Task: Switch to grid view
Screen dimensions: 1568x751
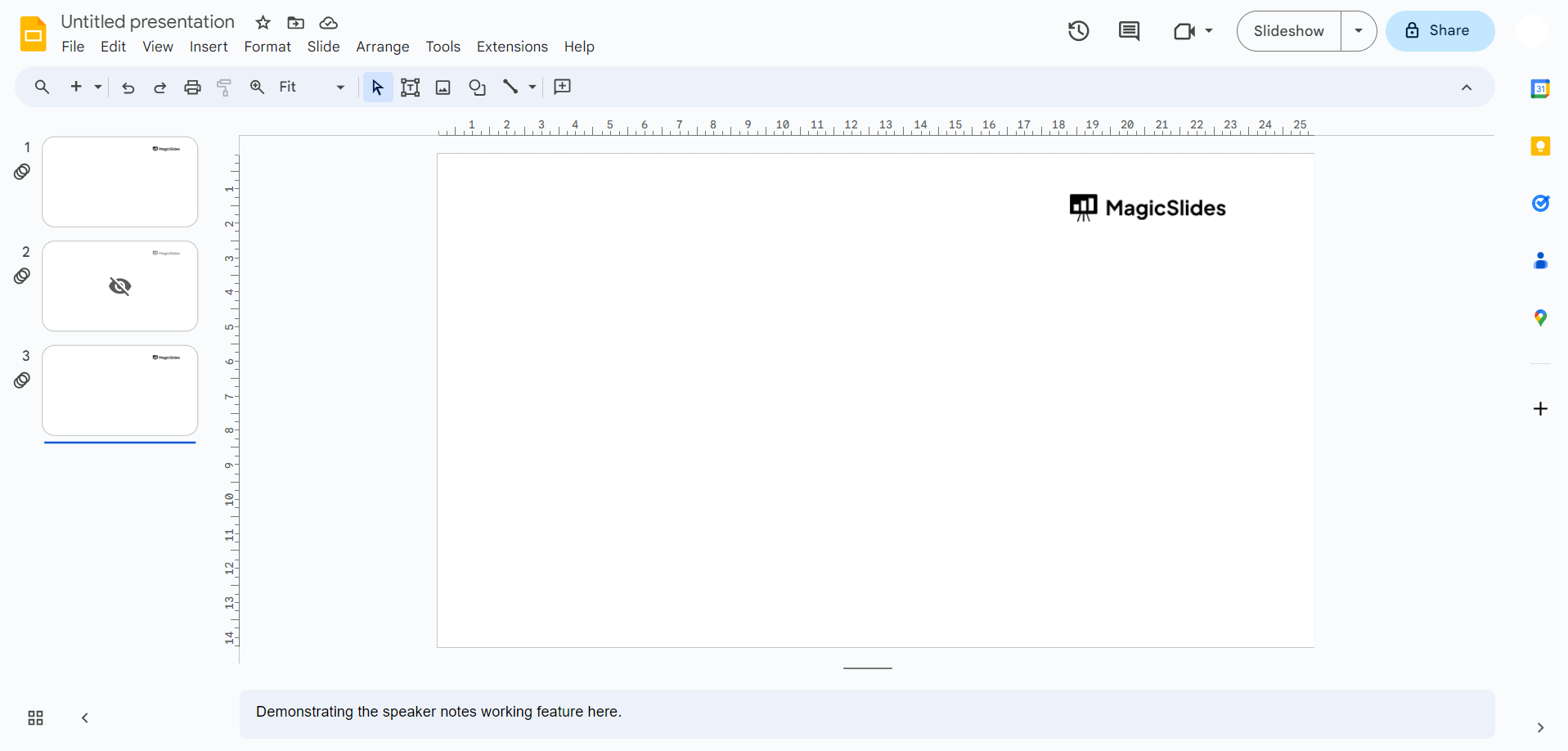Action: 35,718
